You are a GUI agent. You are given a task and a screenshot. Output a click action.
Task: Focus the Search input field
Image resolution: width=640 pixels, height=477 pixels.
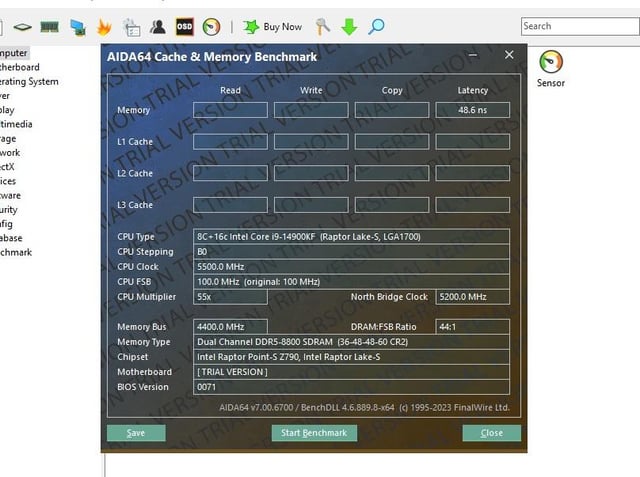click(580, 27)
